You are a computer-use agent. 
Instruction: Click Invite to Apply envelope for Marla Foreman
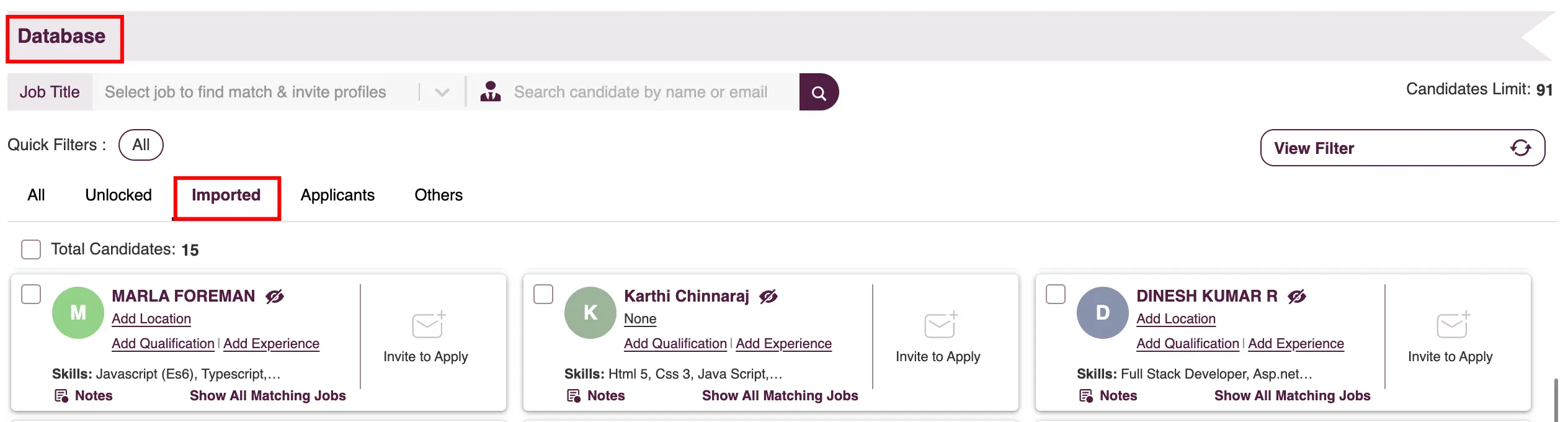pos(429,325)
